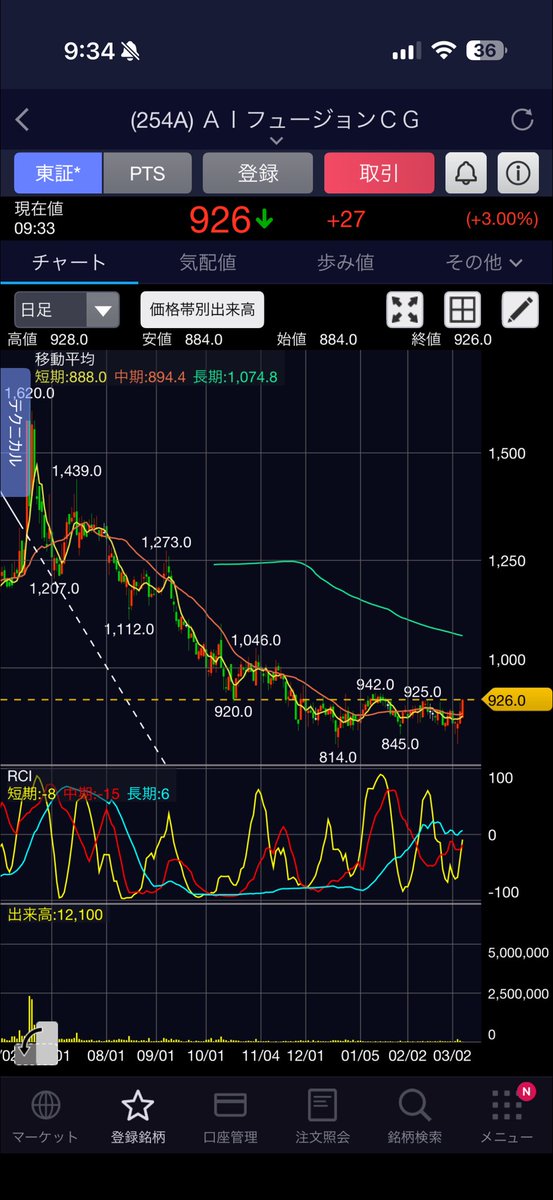Open the 注文照会 document tab
The image size is (553, 1200).
(322, 1117)
